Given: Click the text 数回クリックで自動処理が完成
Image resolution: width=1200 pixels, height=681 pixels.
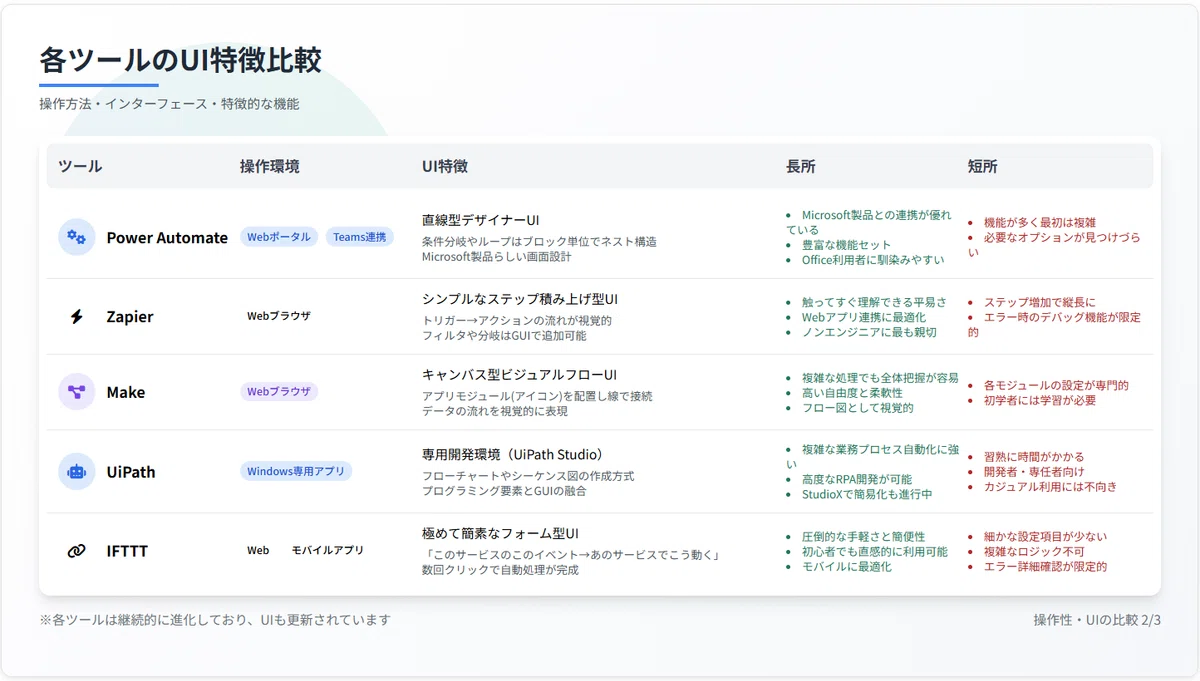Looking at the screenshot, I should pyautogui.click(x=500, y=570).
